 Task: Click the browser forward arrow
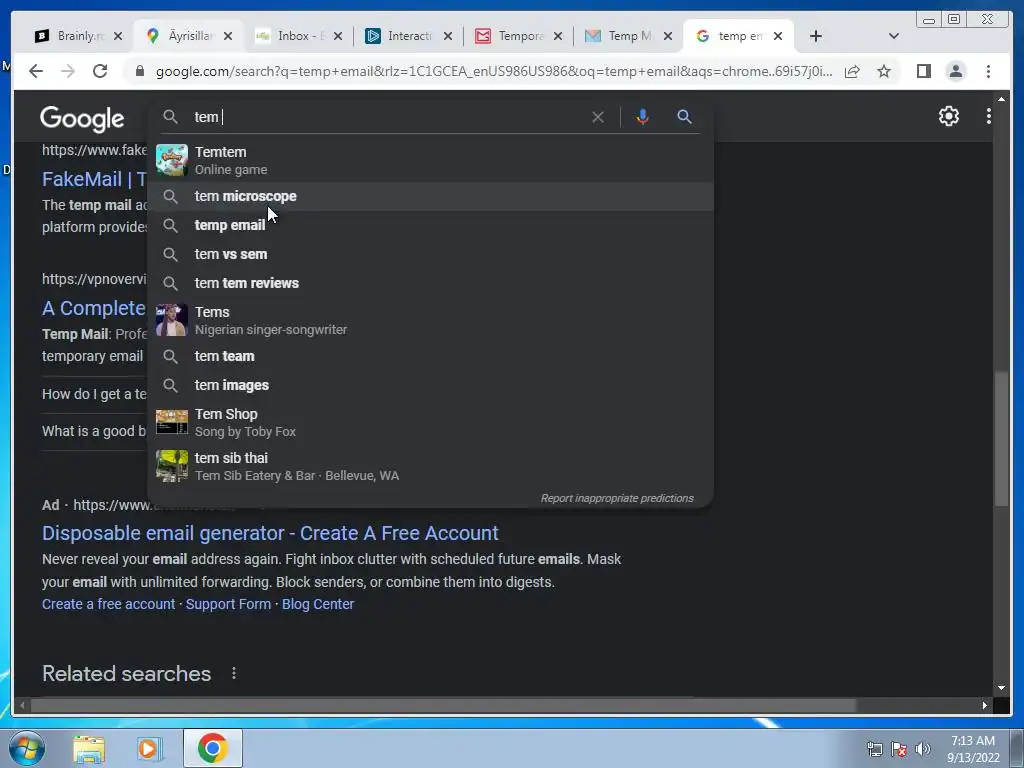coord(68,71)
